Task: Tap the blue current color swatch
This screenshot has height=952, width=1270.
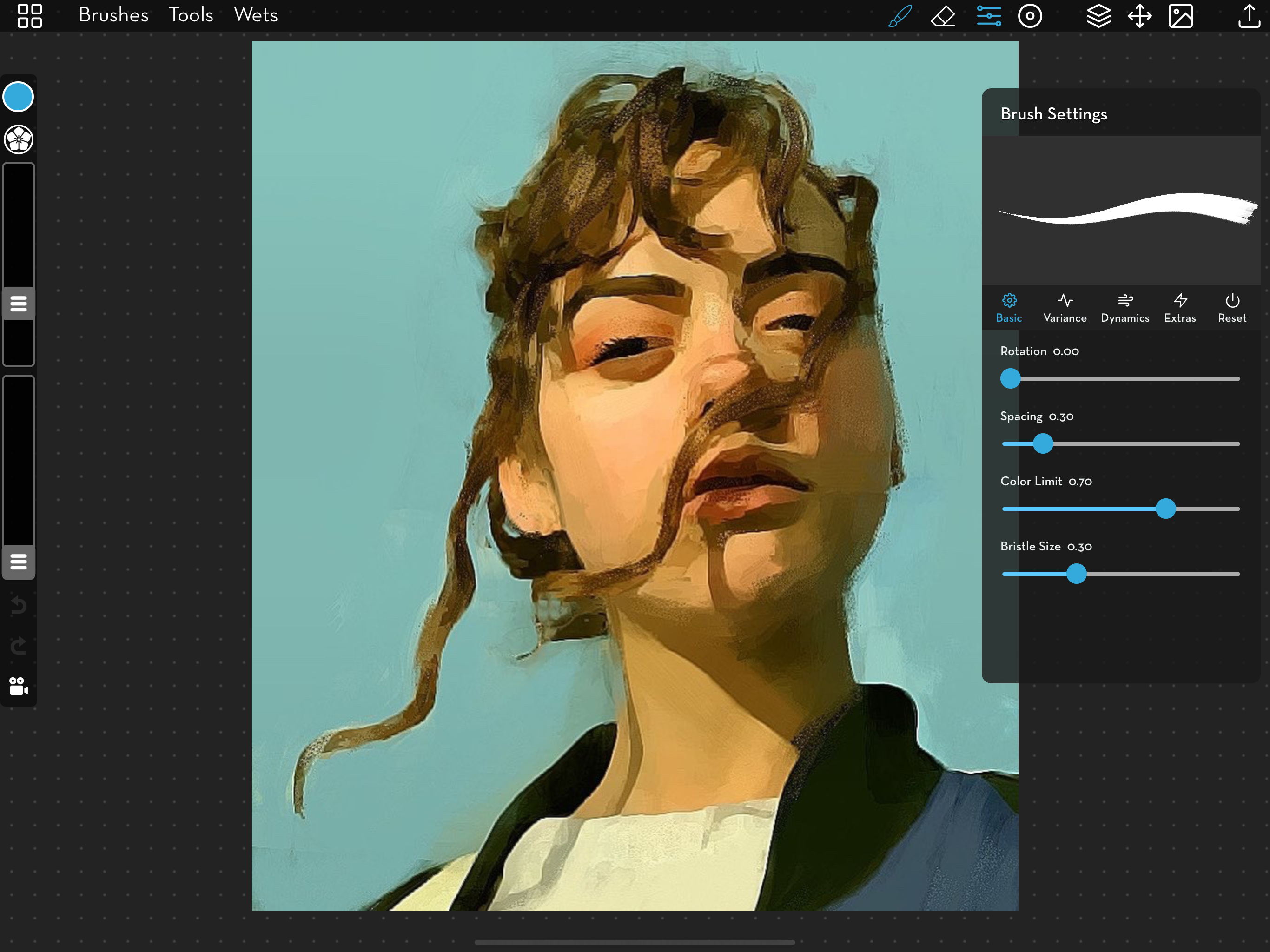Action: click(x=19, y=97)
